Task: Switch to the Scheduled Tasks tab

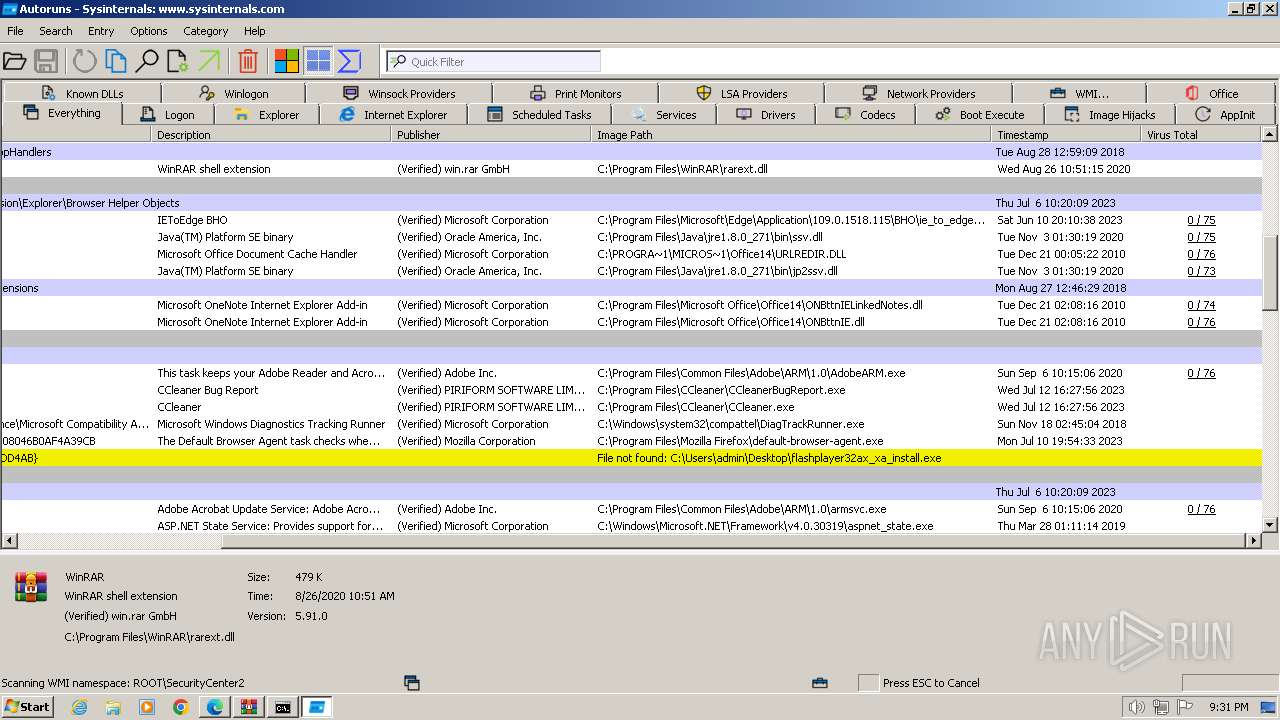Action: [x=539, y=115]
